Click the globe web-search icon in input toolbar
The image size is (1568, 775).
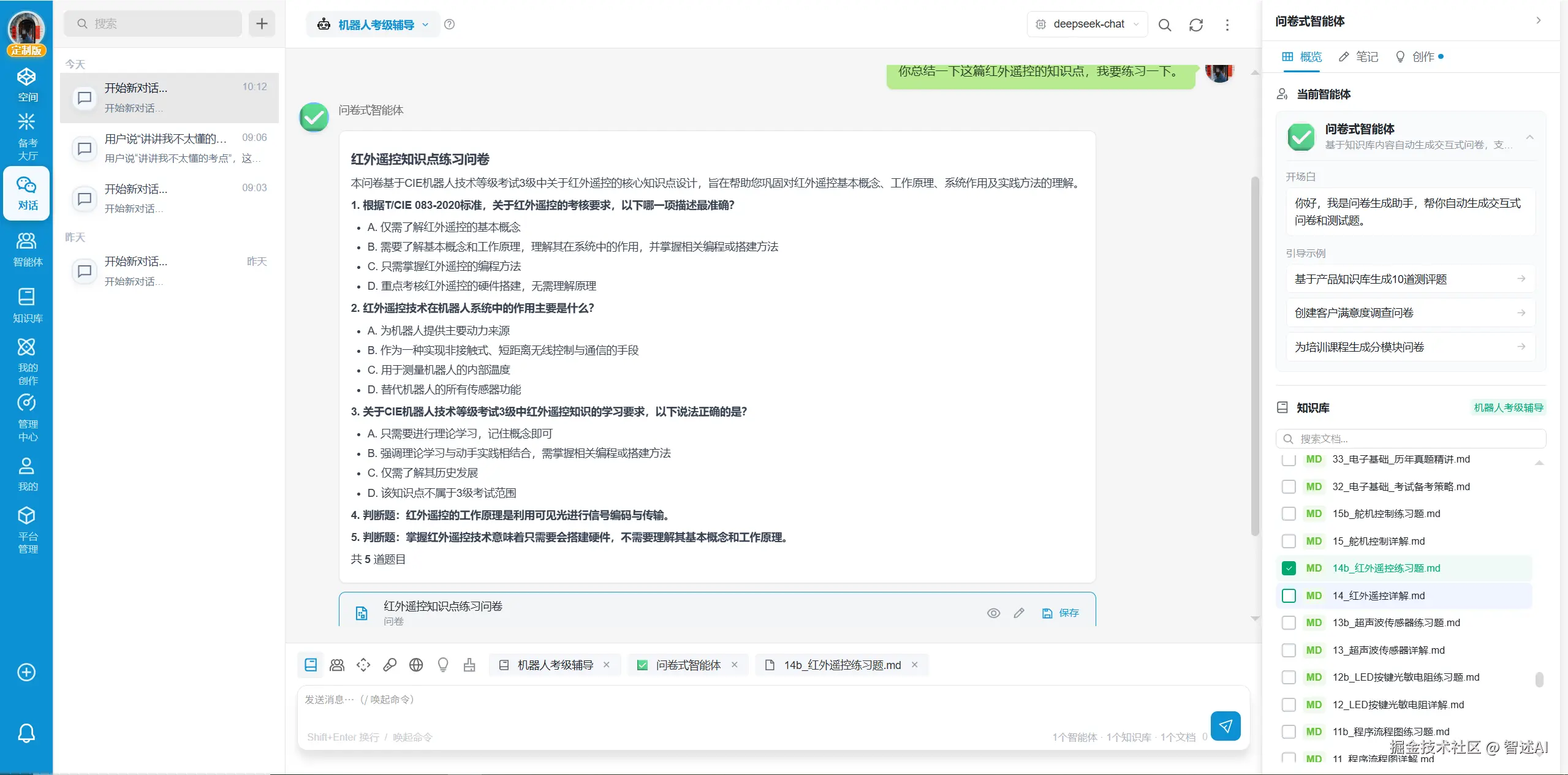click(x=416, y=665)
